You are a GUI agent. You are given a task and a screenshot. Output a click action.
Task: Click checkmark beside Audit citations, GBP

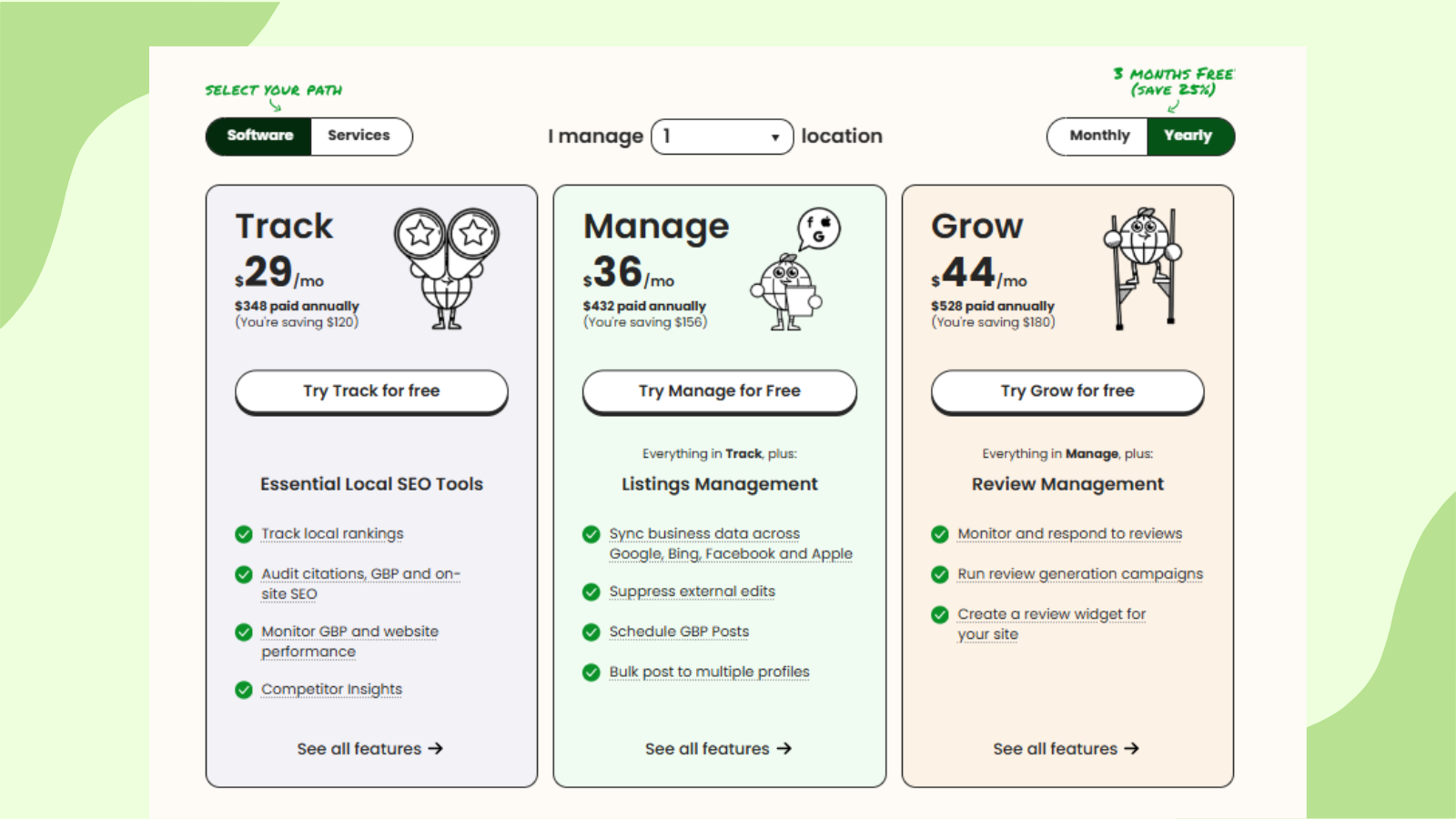tap(243, 574)
